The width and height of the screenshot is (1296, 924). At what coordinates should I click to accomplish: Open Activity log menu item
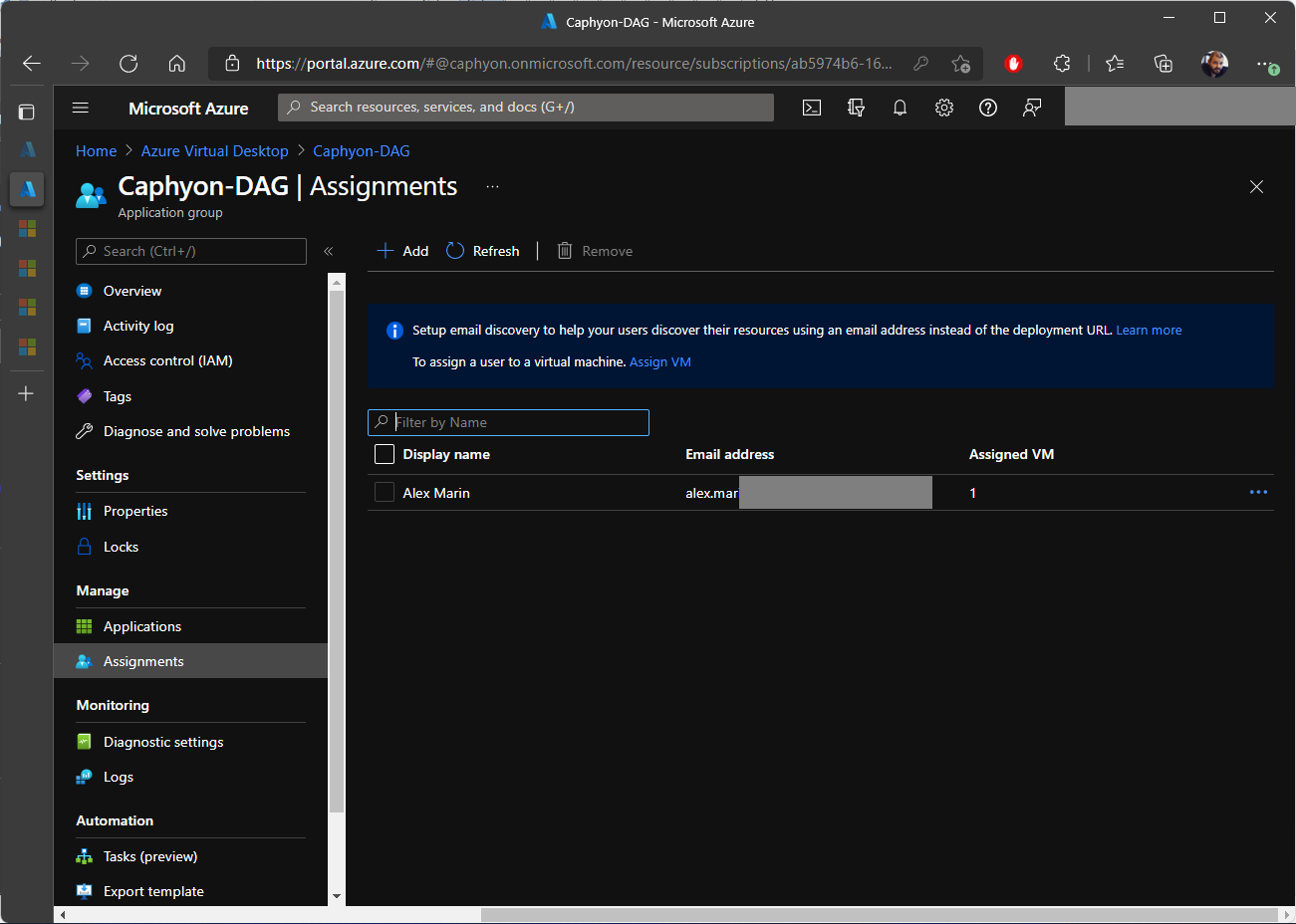point(190,326)
